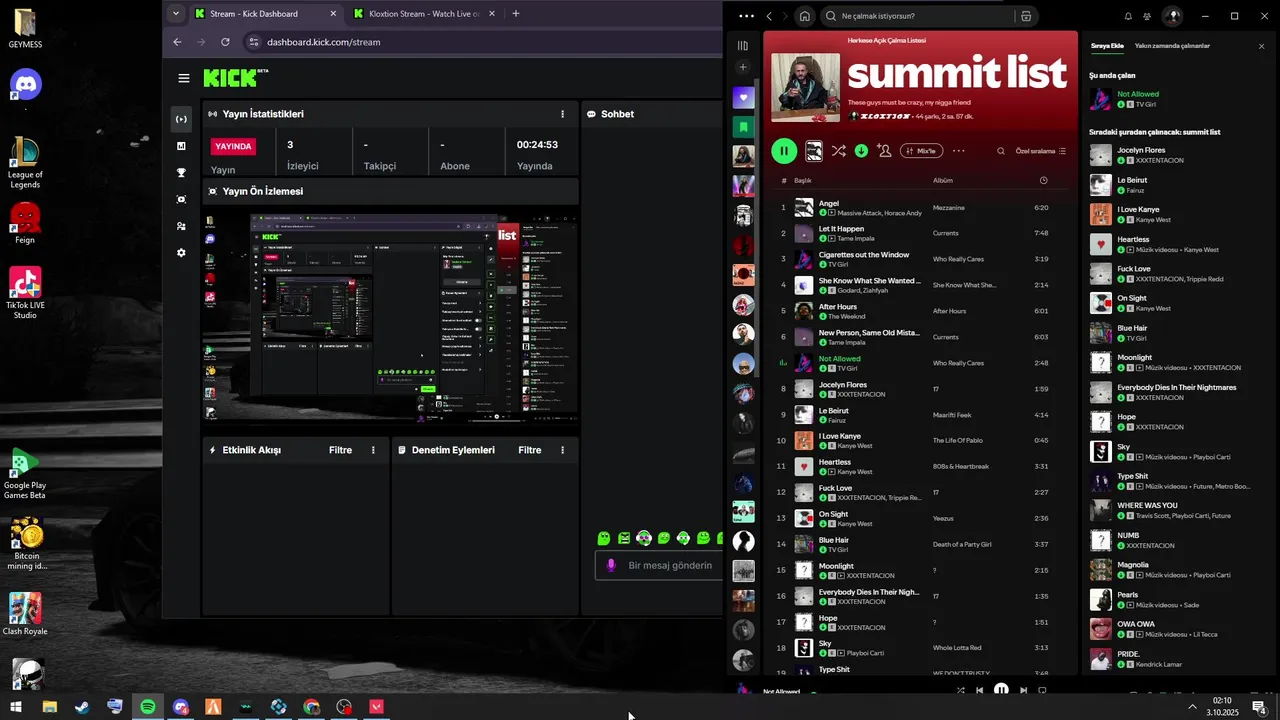Open Discord desktop shortcut
Screen dimensions: 1280x720
25,88
